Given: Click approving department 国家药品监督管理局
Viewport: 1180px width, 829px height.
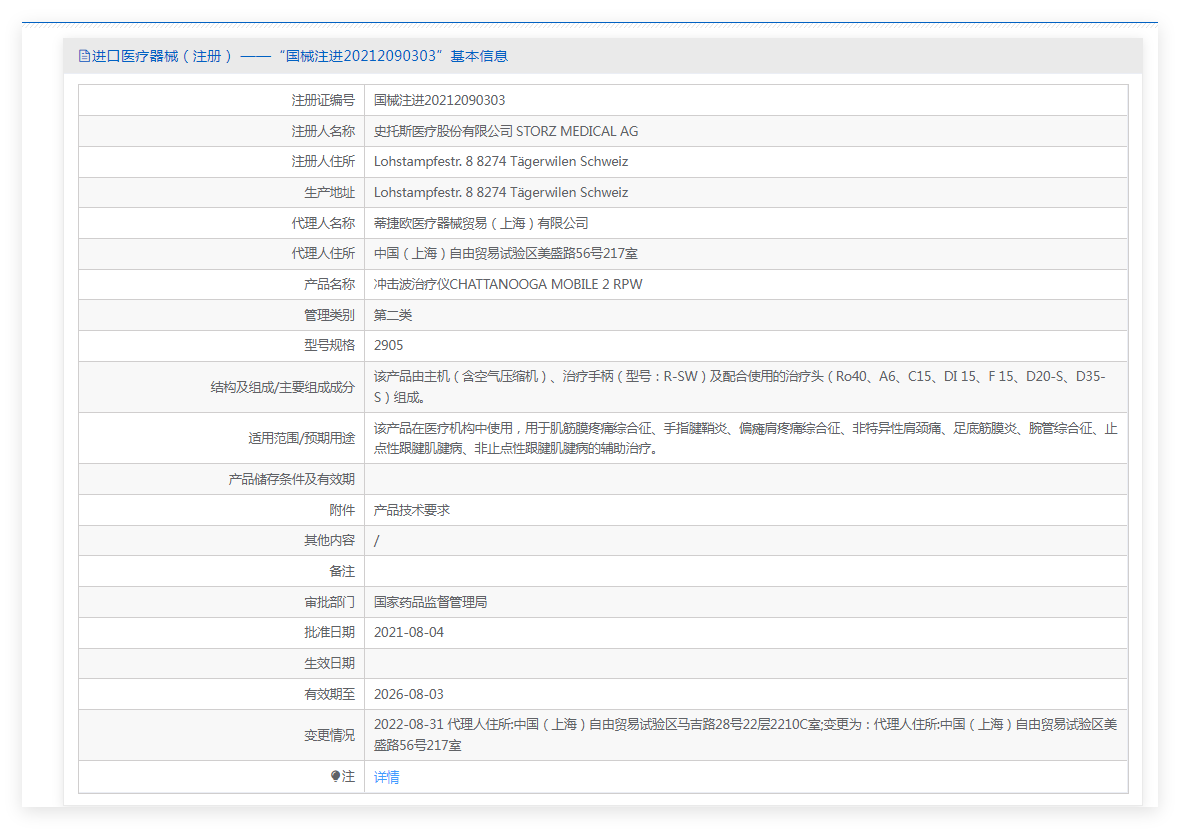Looking at the screenshot, I should pos(430,603).
